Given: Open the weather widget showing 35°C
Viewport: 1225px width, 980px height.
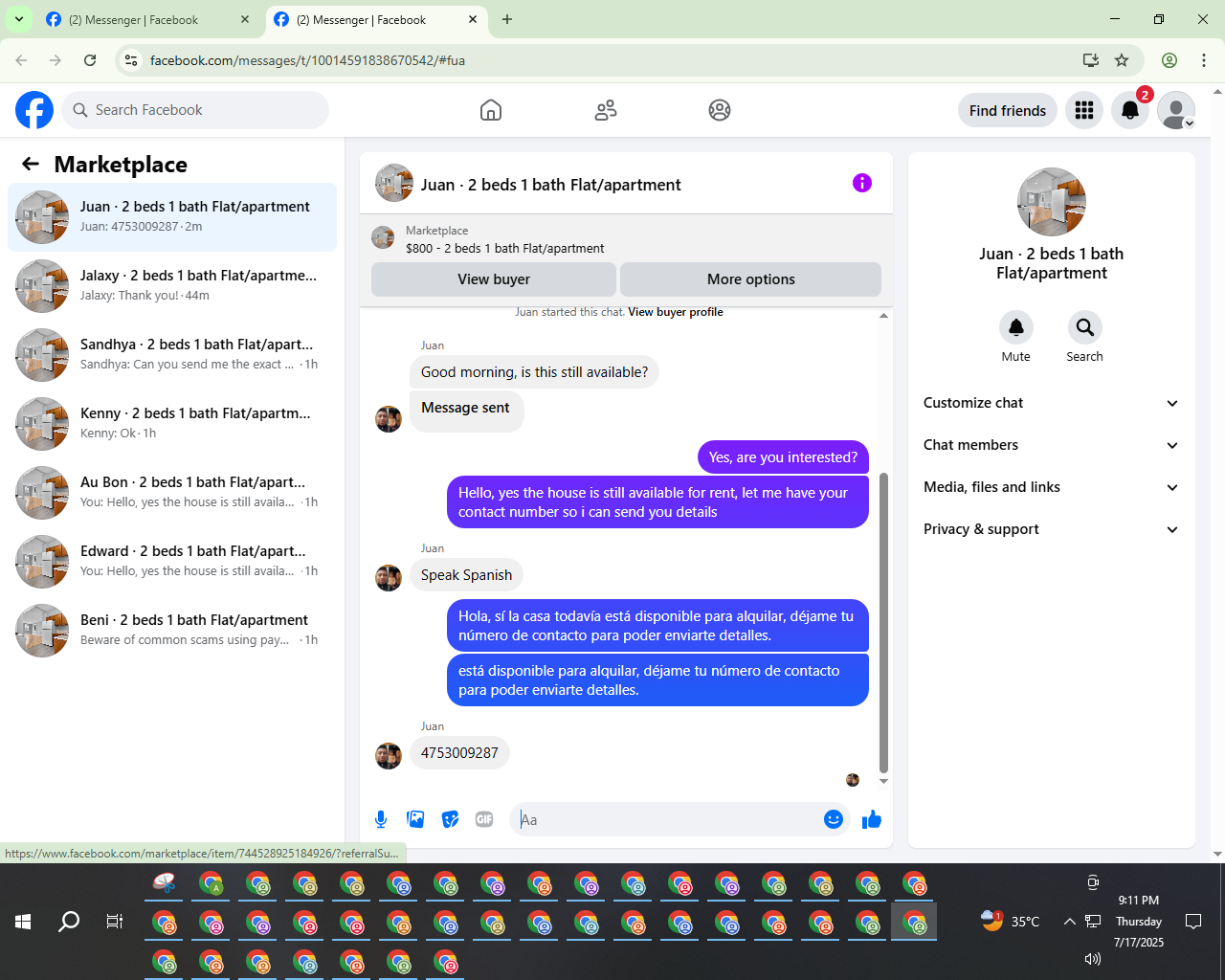Looking at the screenshot, I should pyautogui.click(x=1011, y=922).
